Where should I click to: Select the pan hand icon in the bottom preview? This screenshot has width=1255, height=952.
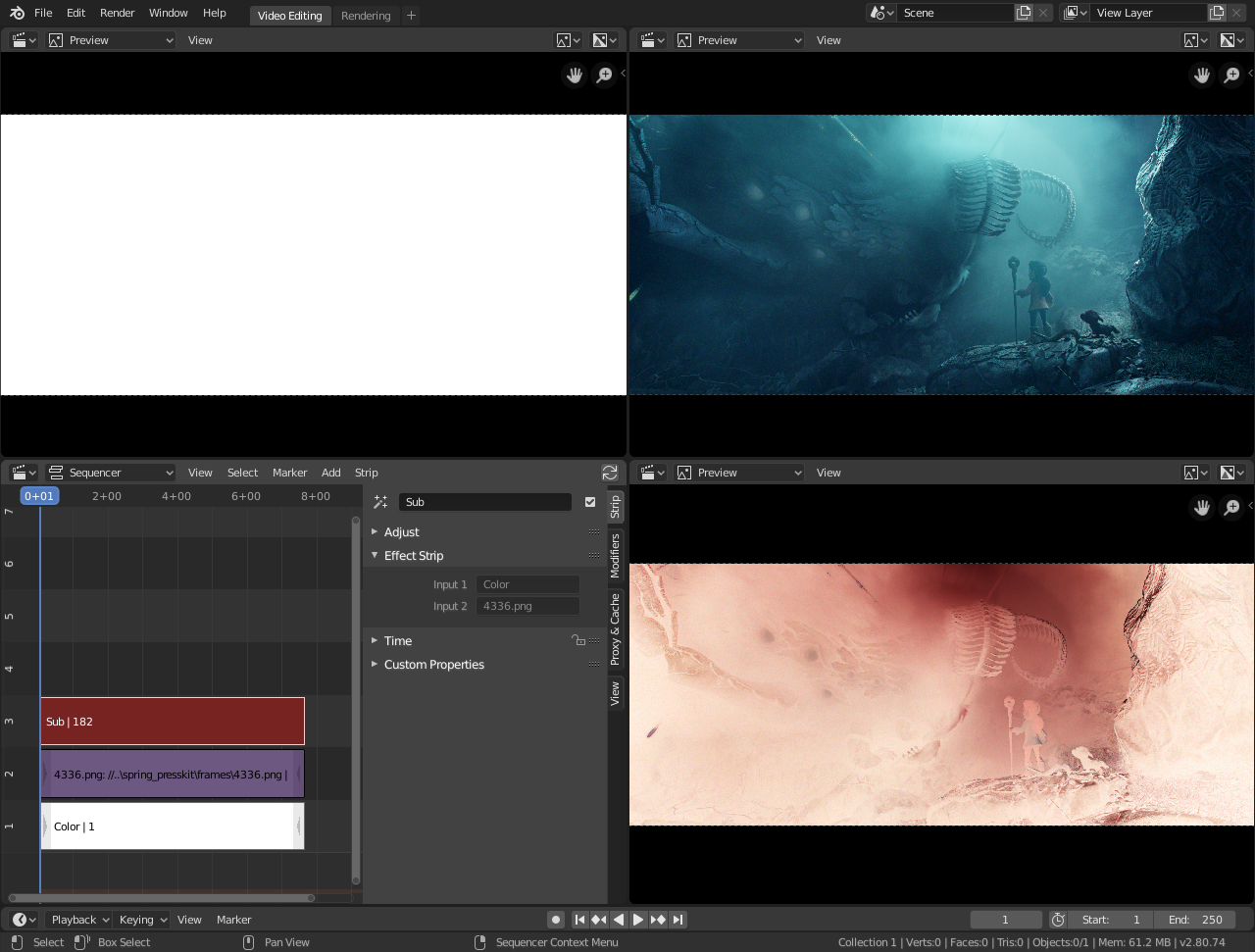pos(1201,507)
